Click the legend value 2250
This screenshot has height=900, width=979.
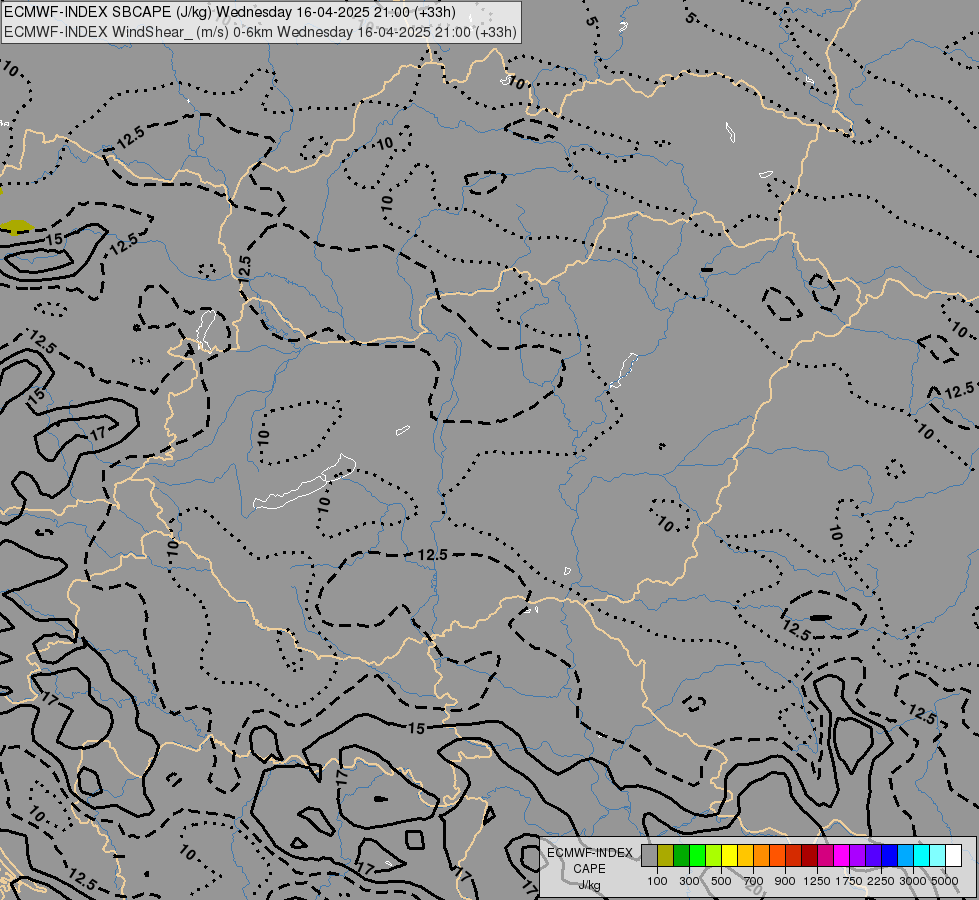click(882, 881)
